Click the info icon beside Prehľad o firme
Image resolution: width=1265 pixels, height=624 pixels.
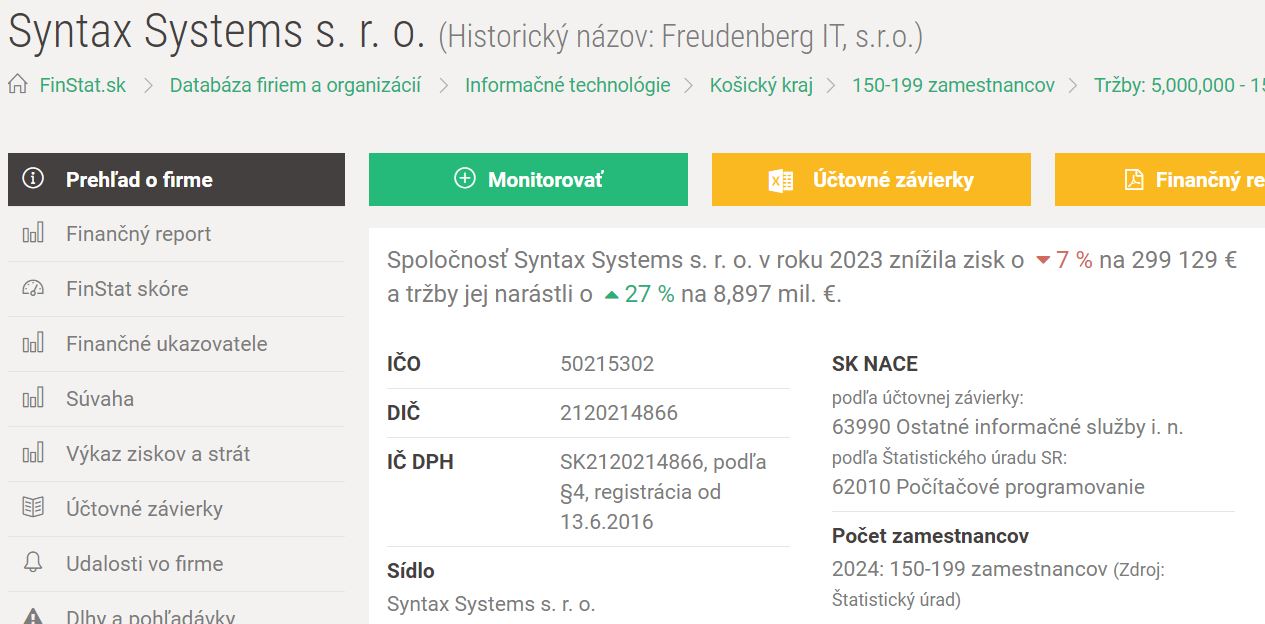[34, 179]
